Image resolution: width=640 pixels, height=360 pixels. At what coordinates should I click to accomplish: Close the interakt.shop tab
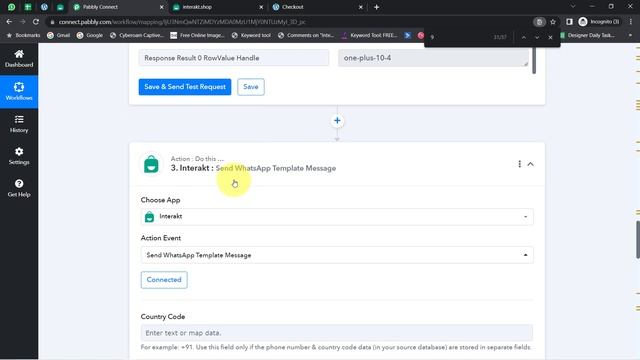(x=261, y=7)
